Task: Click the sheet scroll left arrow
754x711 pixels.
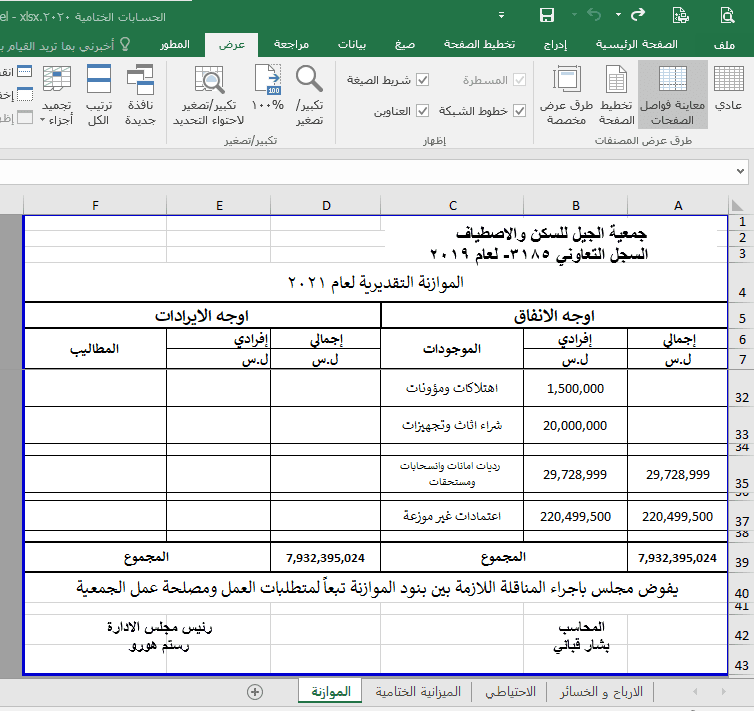Action: pos(695,692)
